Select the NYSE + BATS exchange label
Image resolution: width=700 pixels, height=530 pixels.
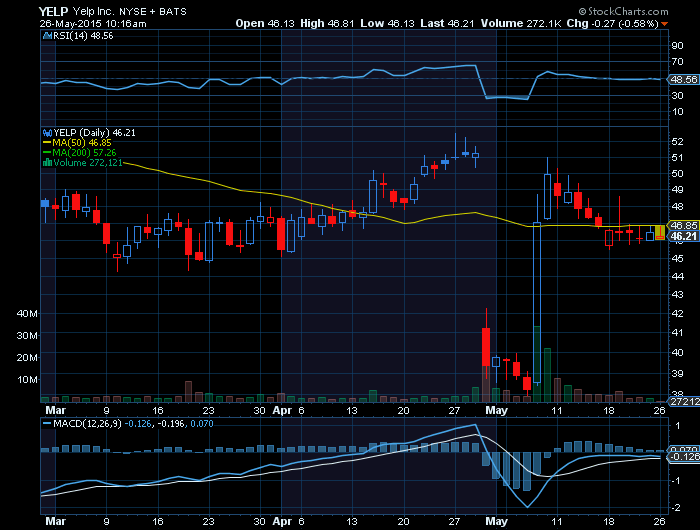[x=153, y=12]
